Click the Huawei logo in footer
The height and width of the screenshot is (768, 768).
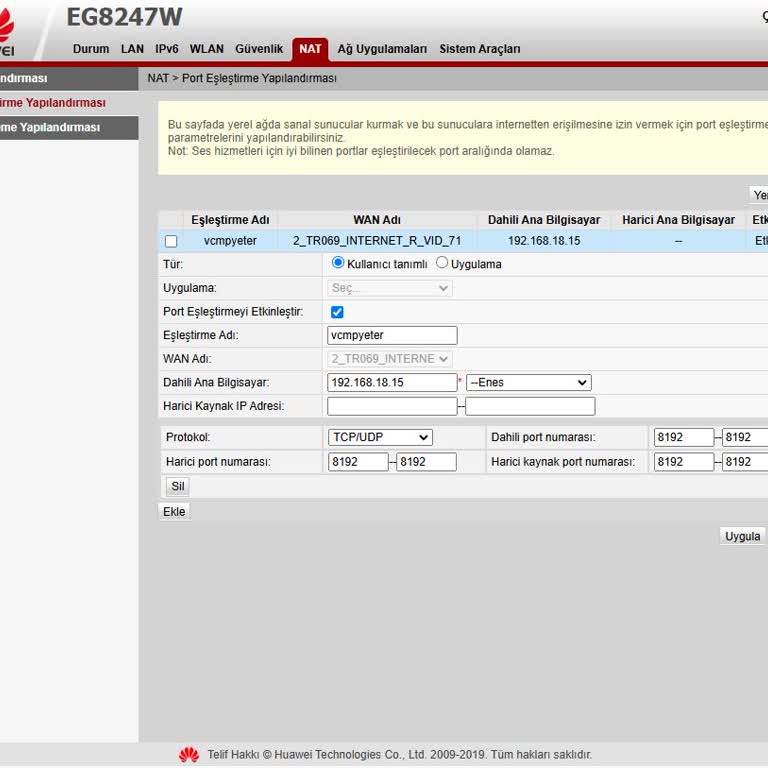click(x=189, y=755)
